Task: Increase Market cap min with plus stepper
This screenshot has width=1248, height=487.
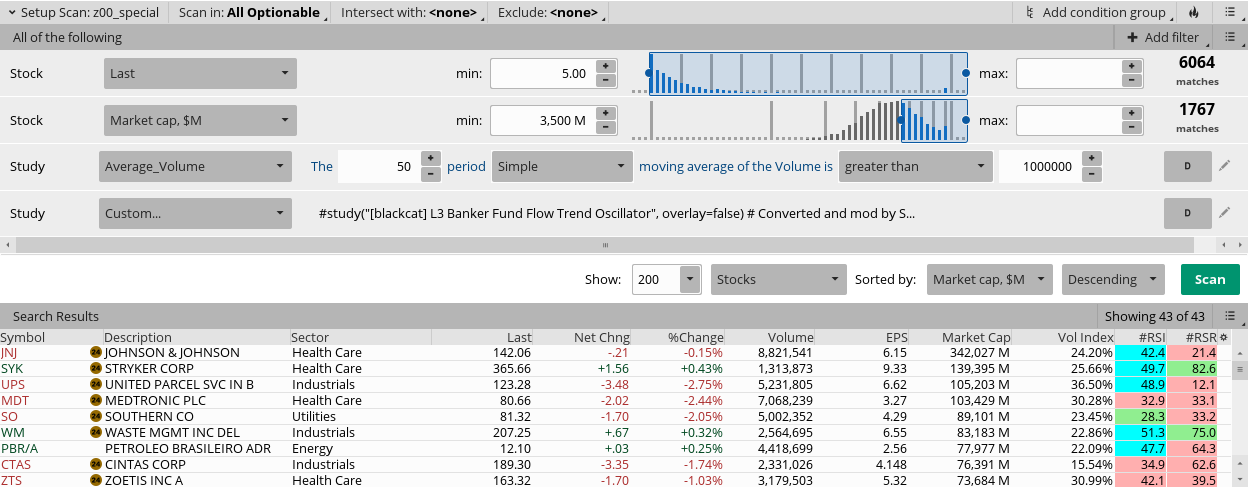Action: tap(605, 113)
